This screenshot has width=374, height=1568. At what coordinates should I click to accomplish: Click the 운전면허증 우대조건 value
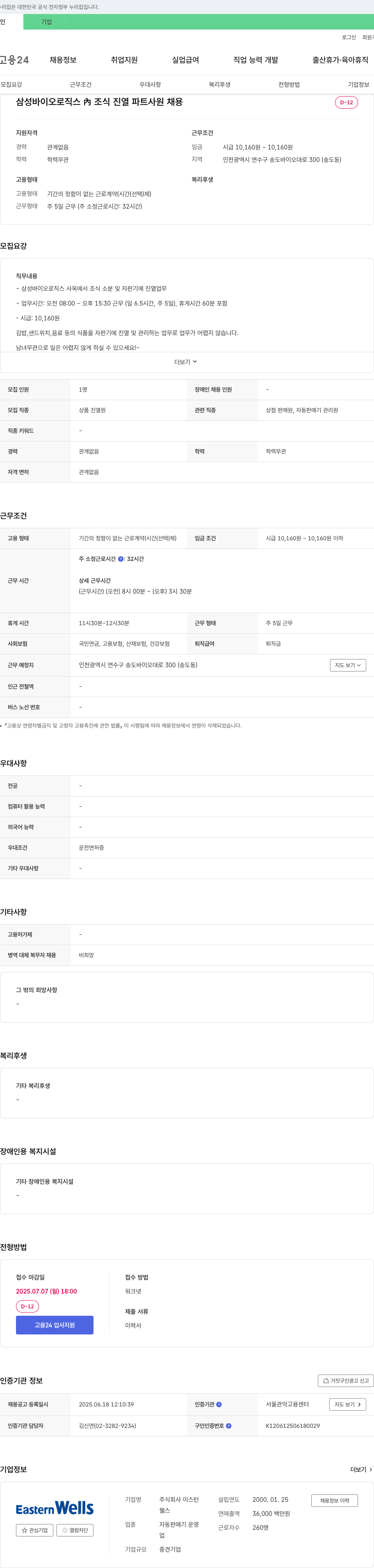tap(92, 848)
